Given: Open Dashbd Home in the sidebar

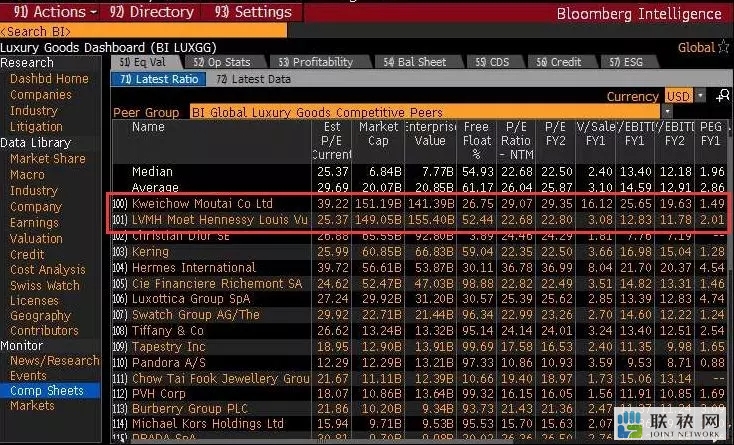Looking at the screenshot, I should pos(49,79).
